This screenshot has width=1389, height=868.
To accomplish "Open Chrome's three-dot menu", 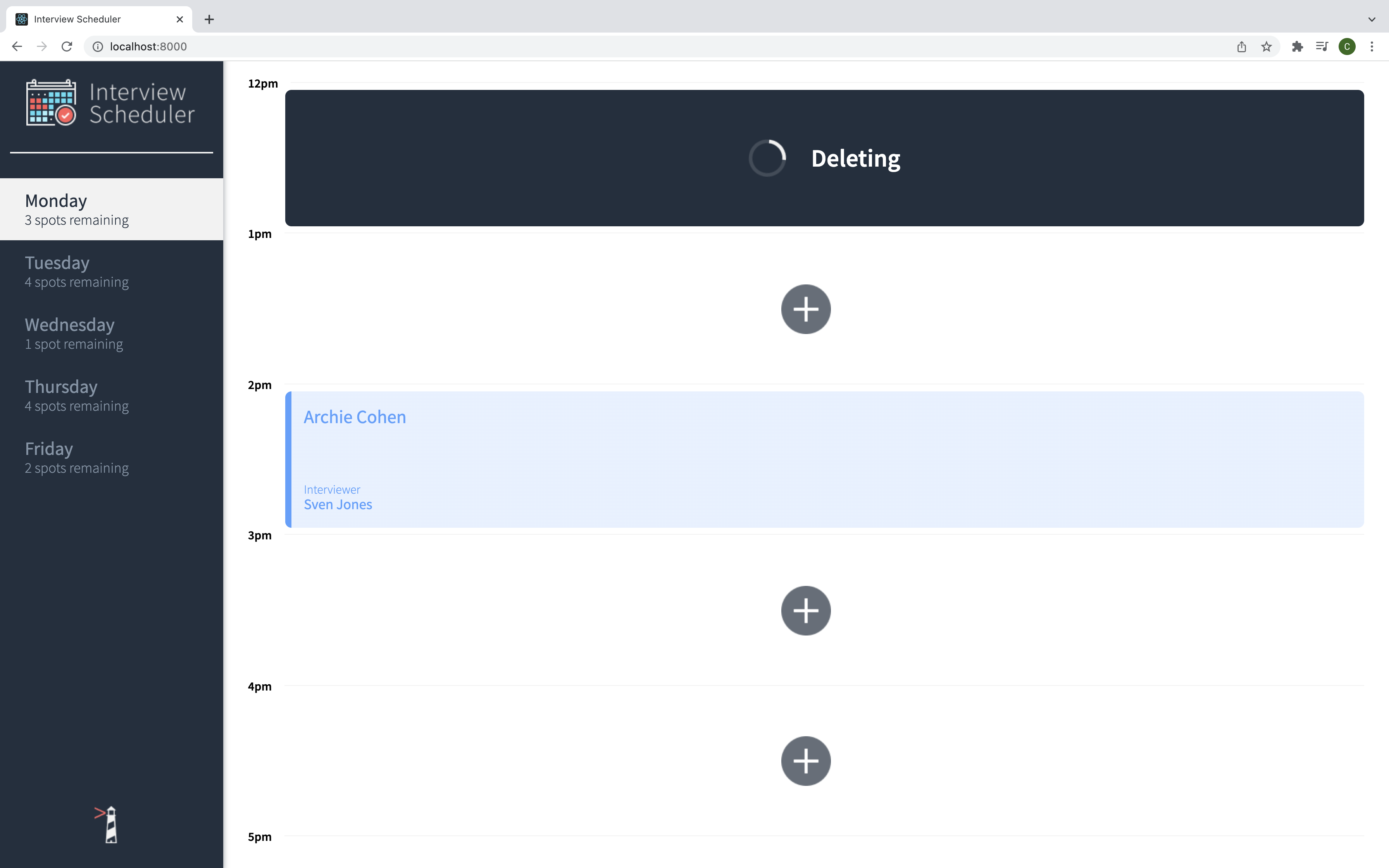I will [1372, 46].
